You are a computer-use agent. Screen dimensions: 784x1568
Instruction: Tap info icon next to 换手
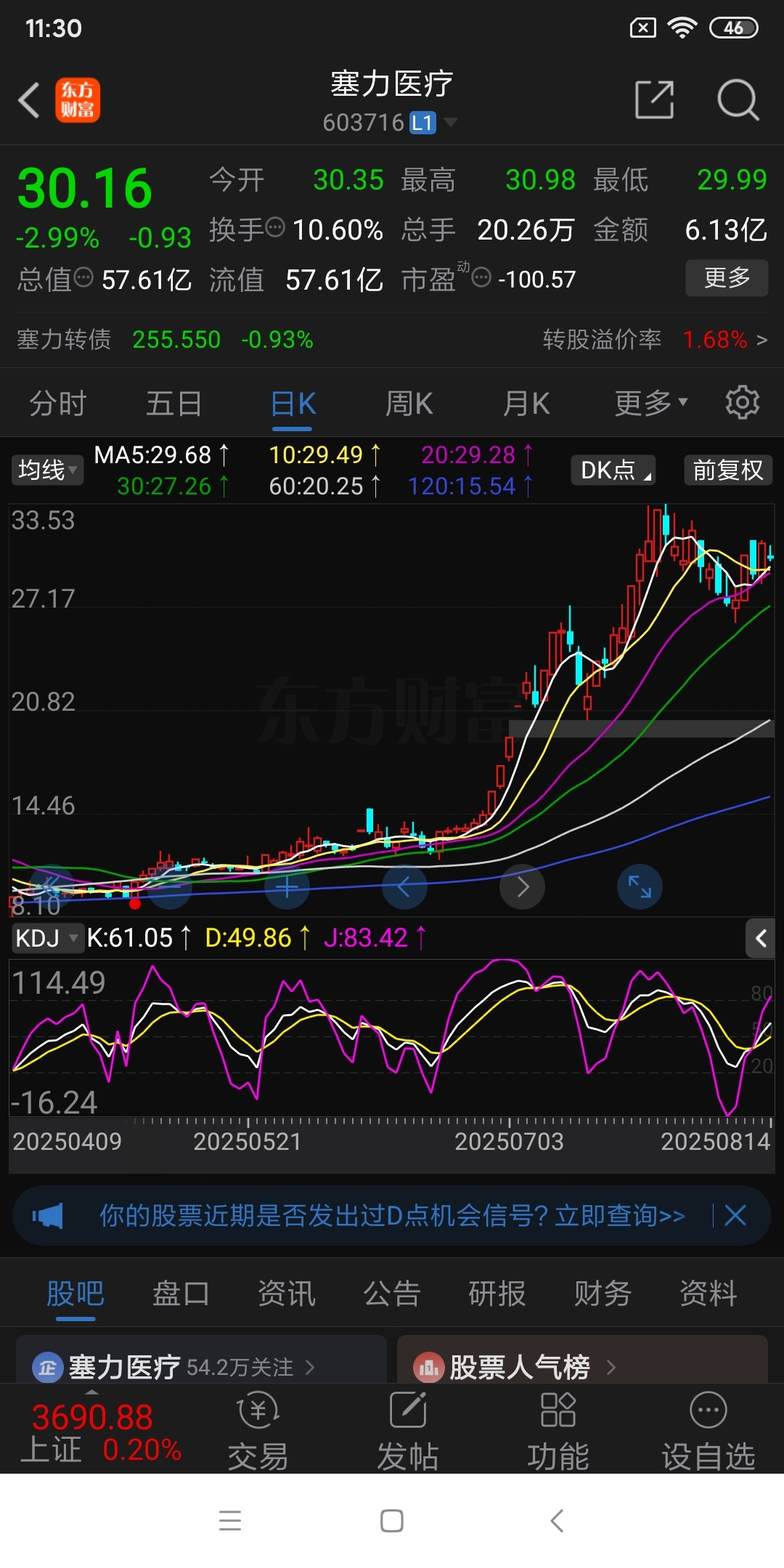275,228
